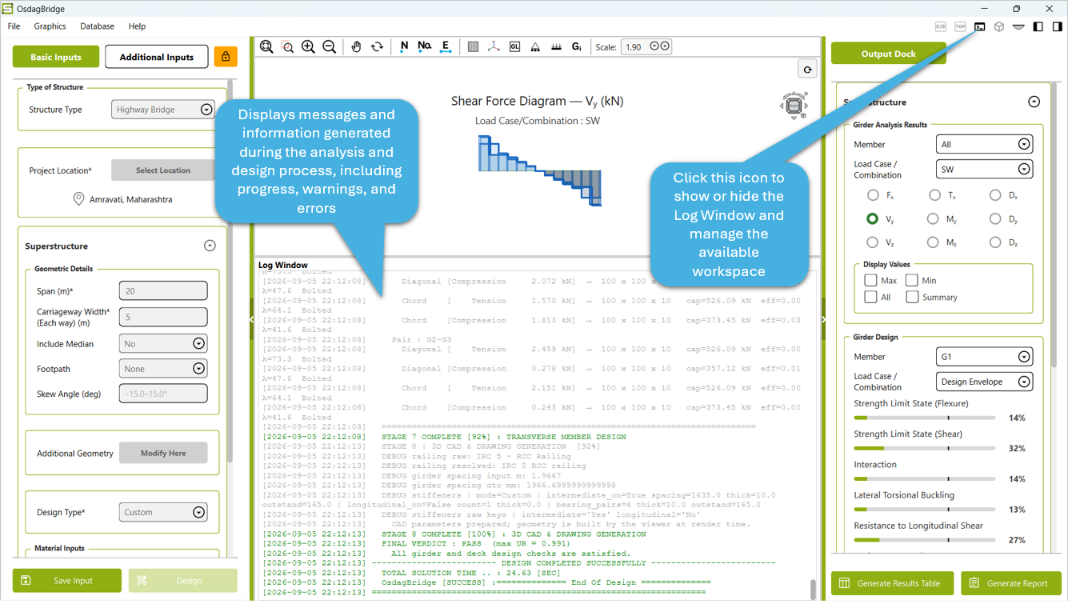Switch to the Basic Inputs tab
Image resolution: width=1068 pixels, height=601 pixels.
tap(56, 57)
